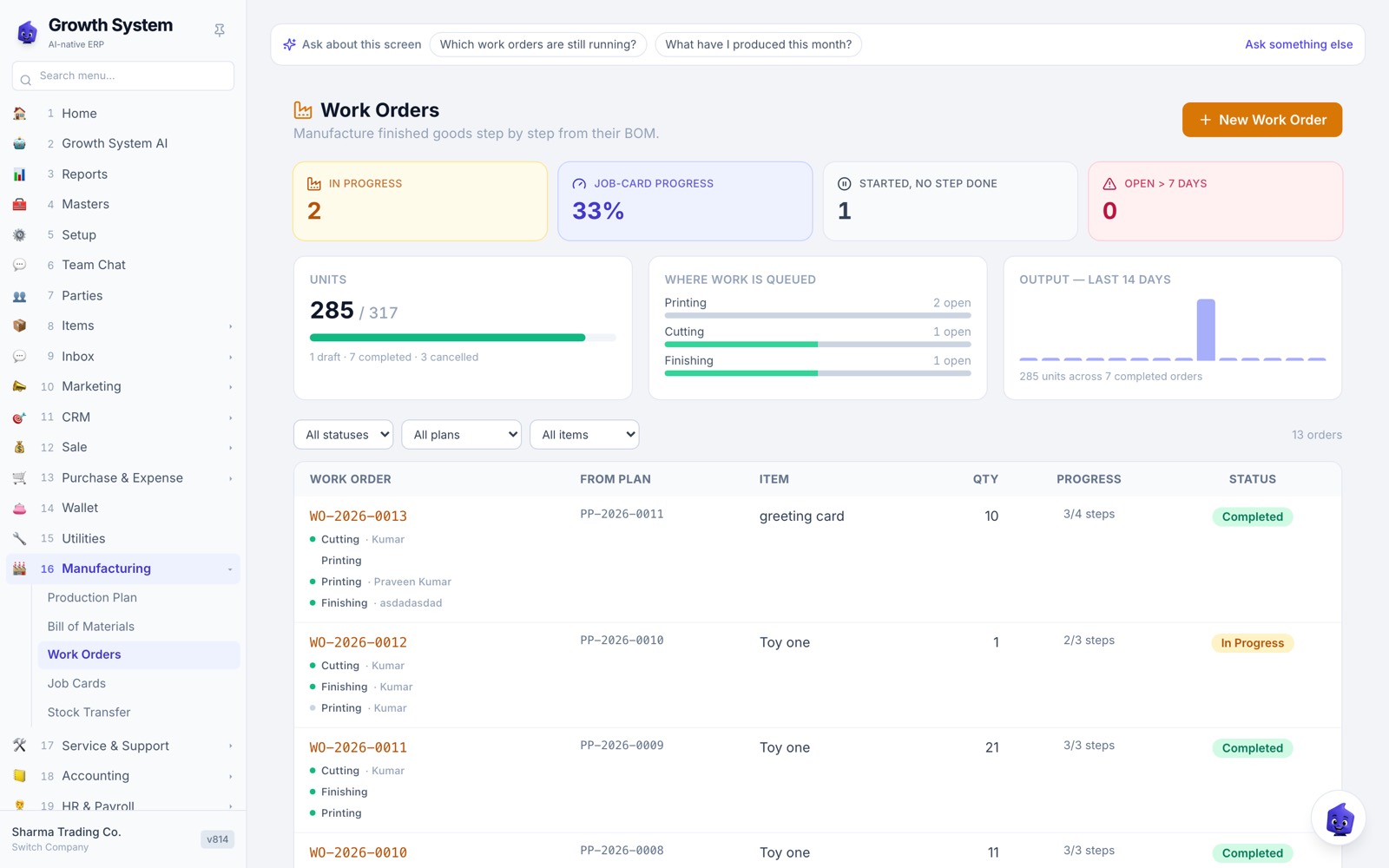Open Stock Transfer in the sidebar
1389x868 pixels.
(139, 713)
